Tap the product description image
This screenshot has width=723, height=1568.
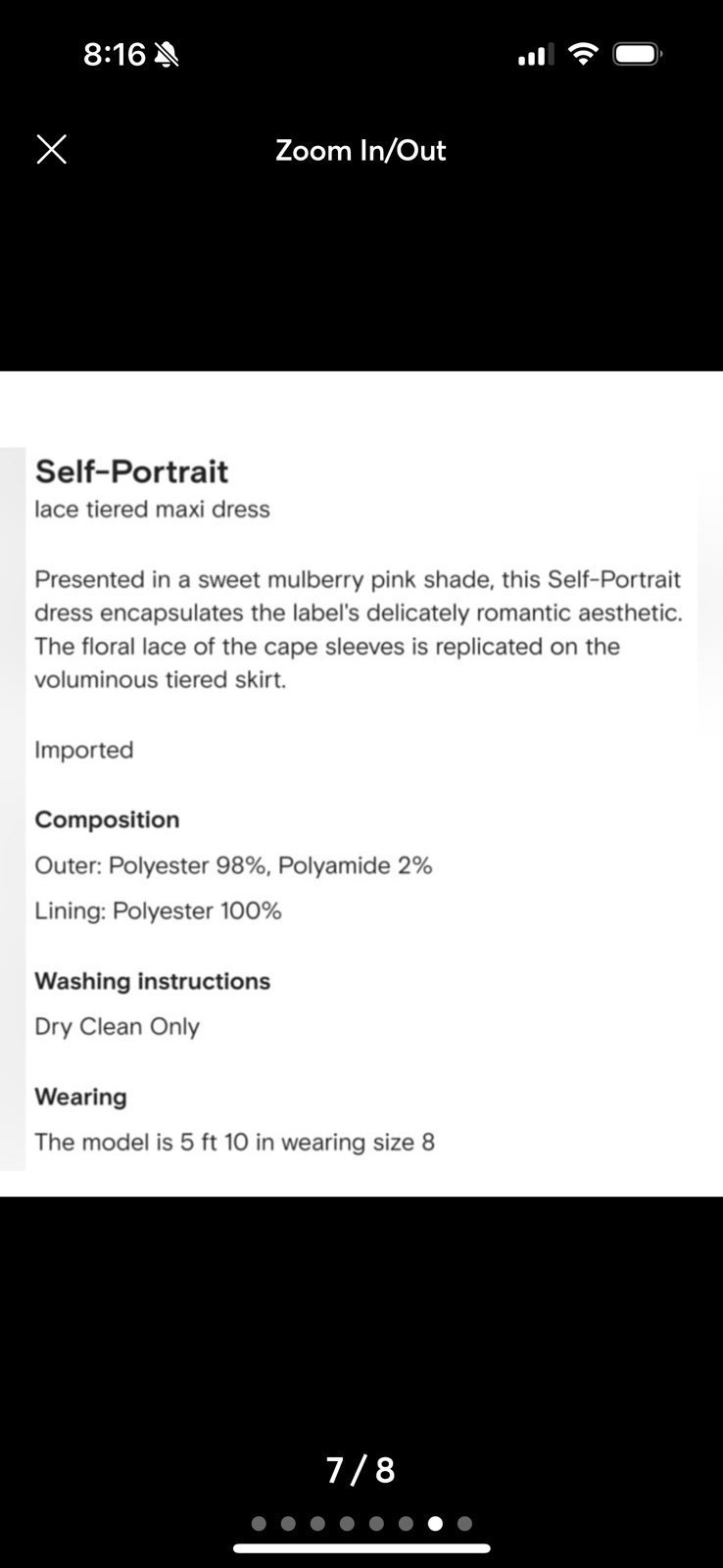tap(361, 784)
